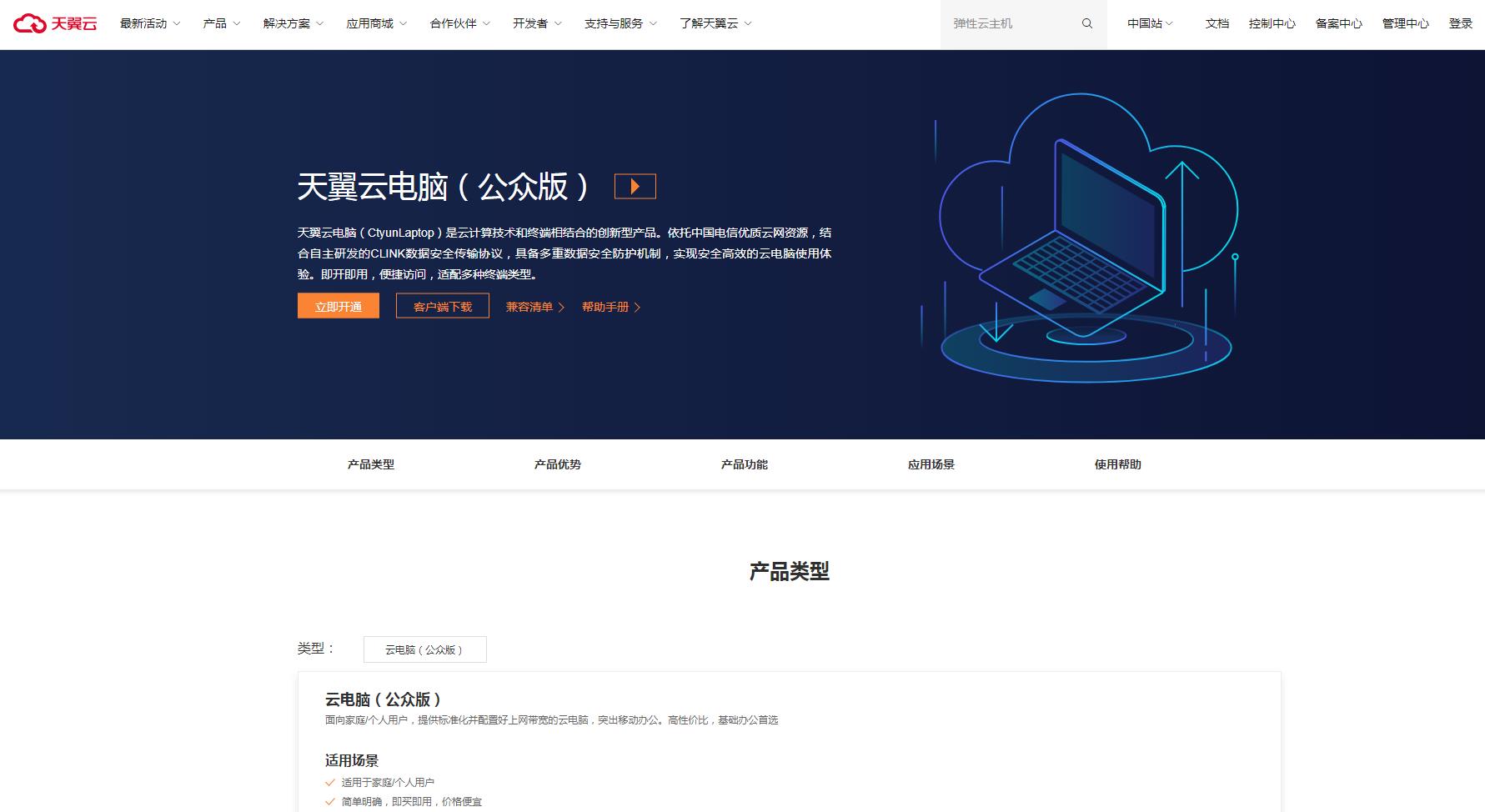The height and width of the screenshot is (812, 1485).
Task: Click the search magnifier icon
Action: point(1086,23)
